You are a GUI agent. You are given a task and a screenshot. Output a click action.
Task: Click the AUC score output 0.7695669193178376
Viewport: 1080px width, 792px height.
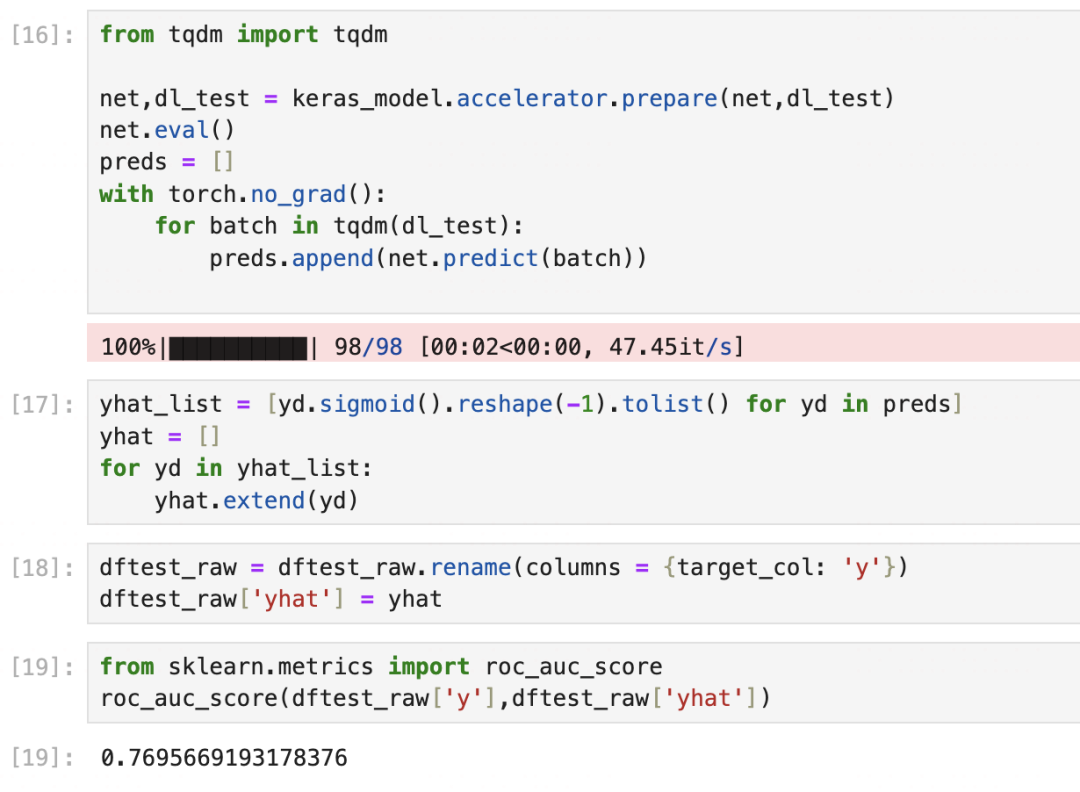coord(224,758)
